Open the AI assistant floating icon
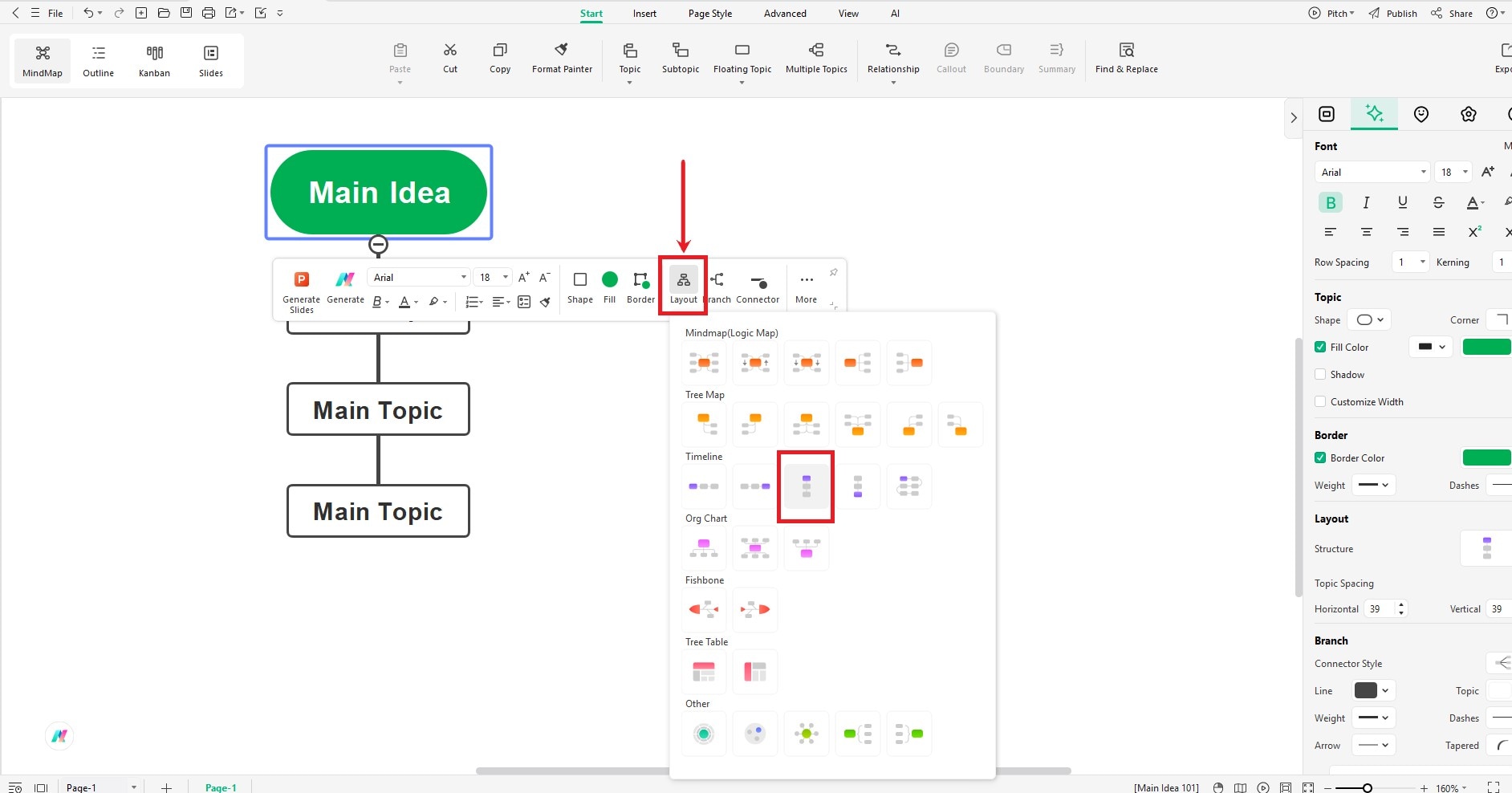This screenshot has height=793, width=1512. pyautogui.click(x=59, y=735)
